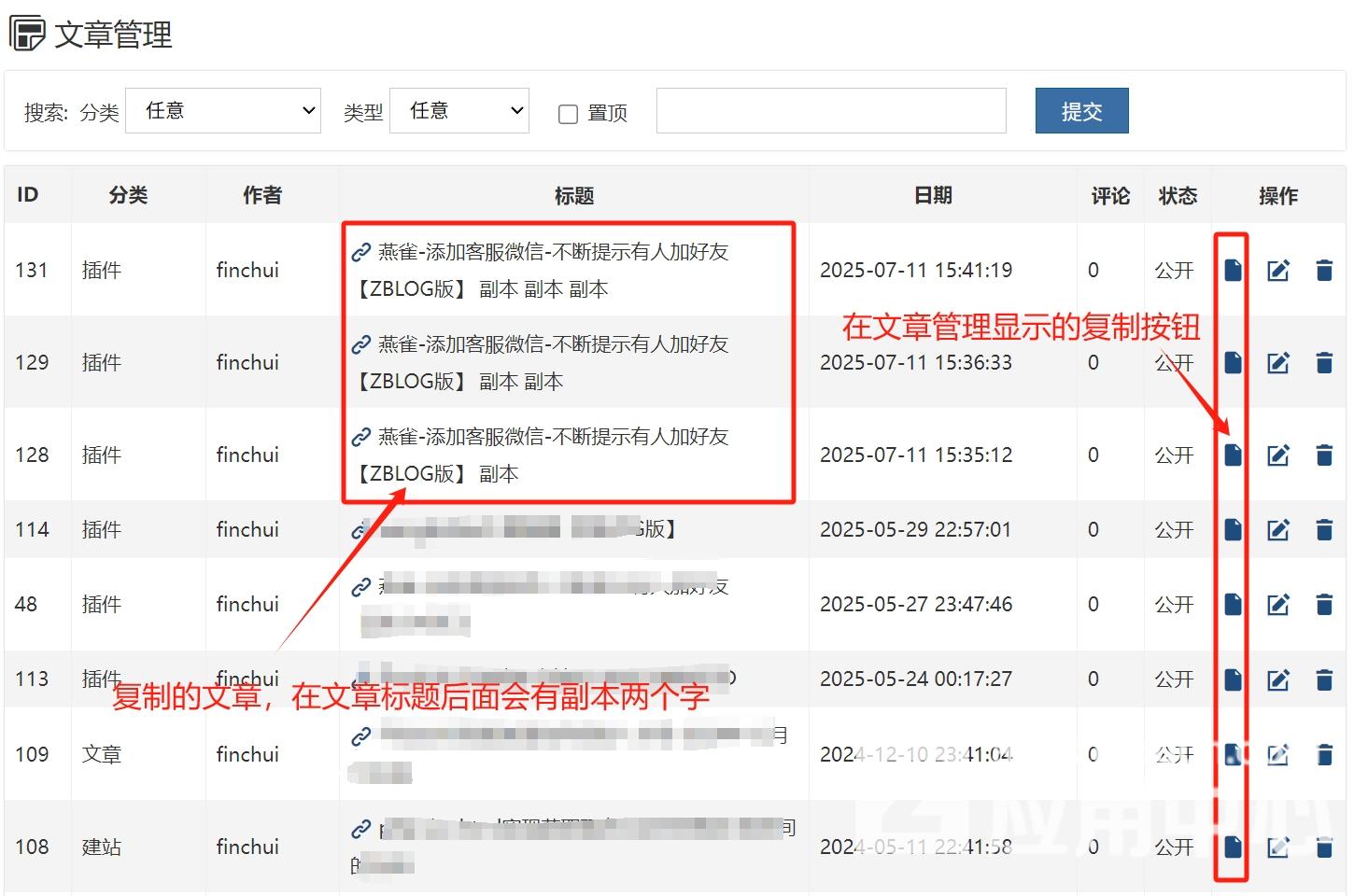The width and height of the screenshot is (1354, 896).
Task: Remove the article with ID 48
Action: pyautogui.click(x=1324, y=605)
